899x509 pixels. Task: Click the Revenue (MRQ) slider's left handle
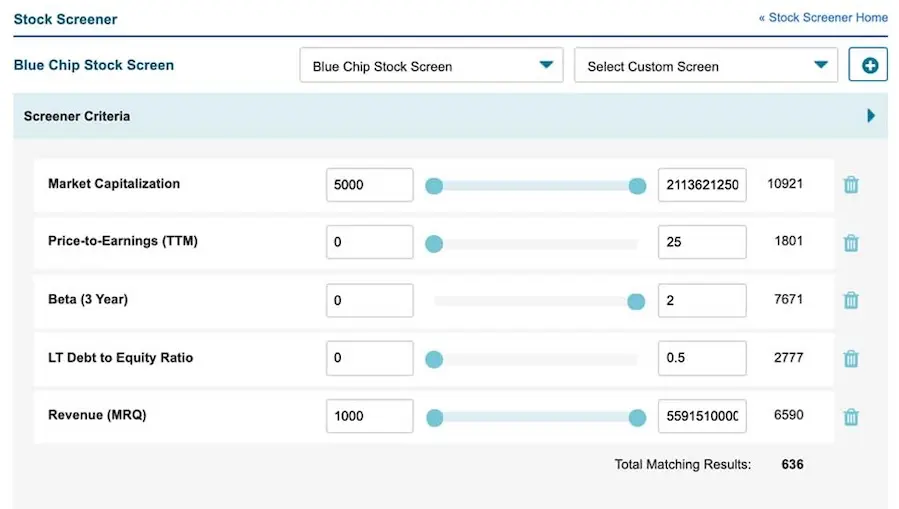coord(434,417)
